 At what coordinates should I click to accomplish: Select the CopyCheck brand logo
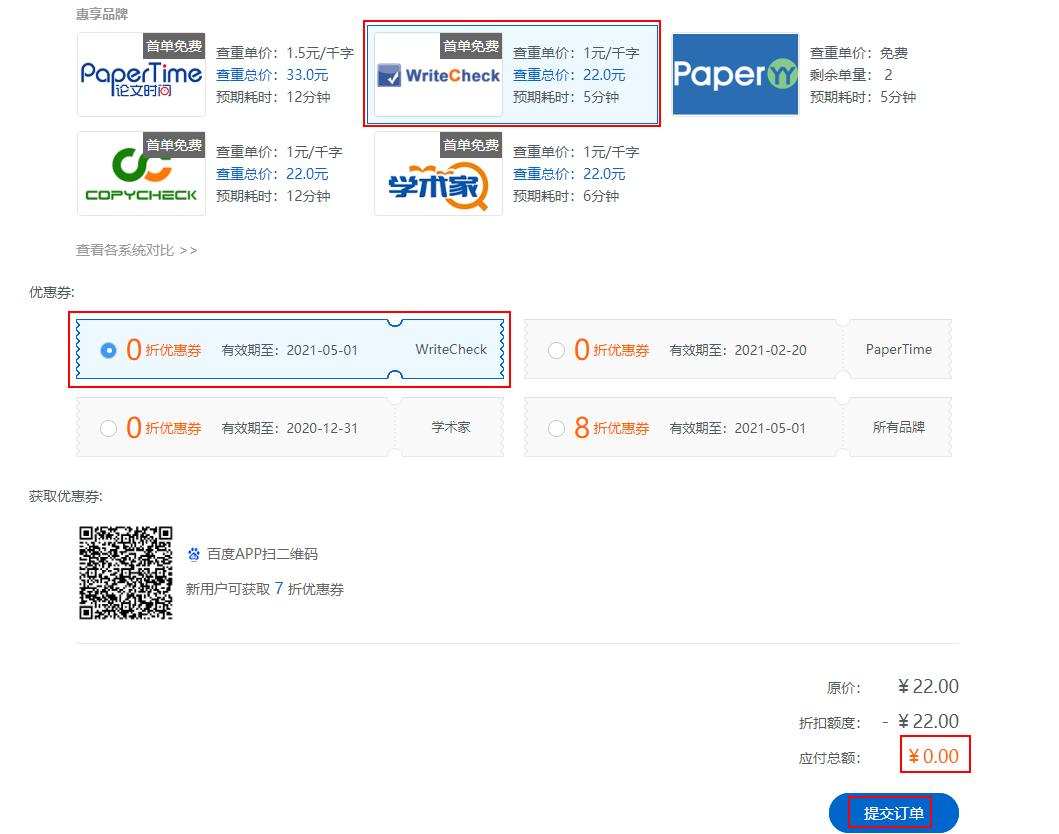[x=141, y=174]
